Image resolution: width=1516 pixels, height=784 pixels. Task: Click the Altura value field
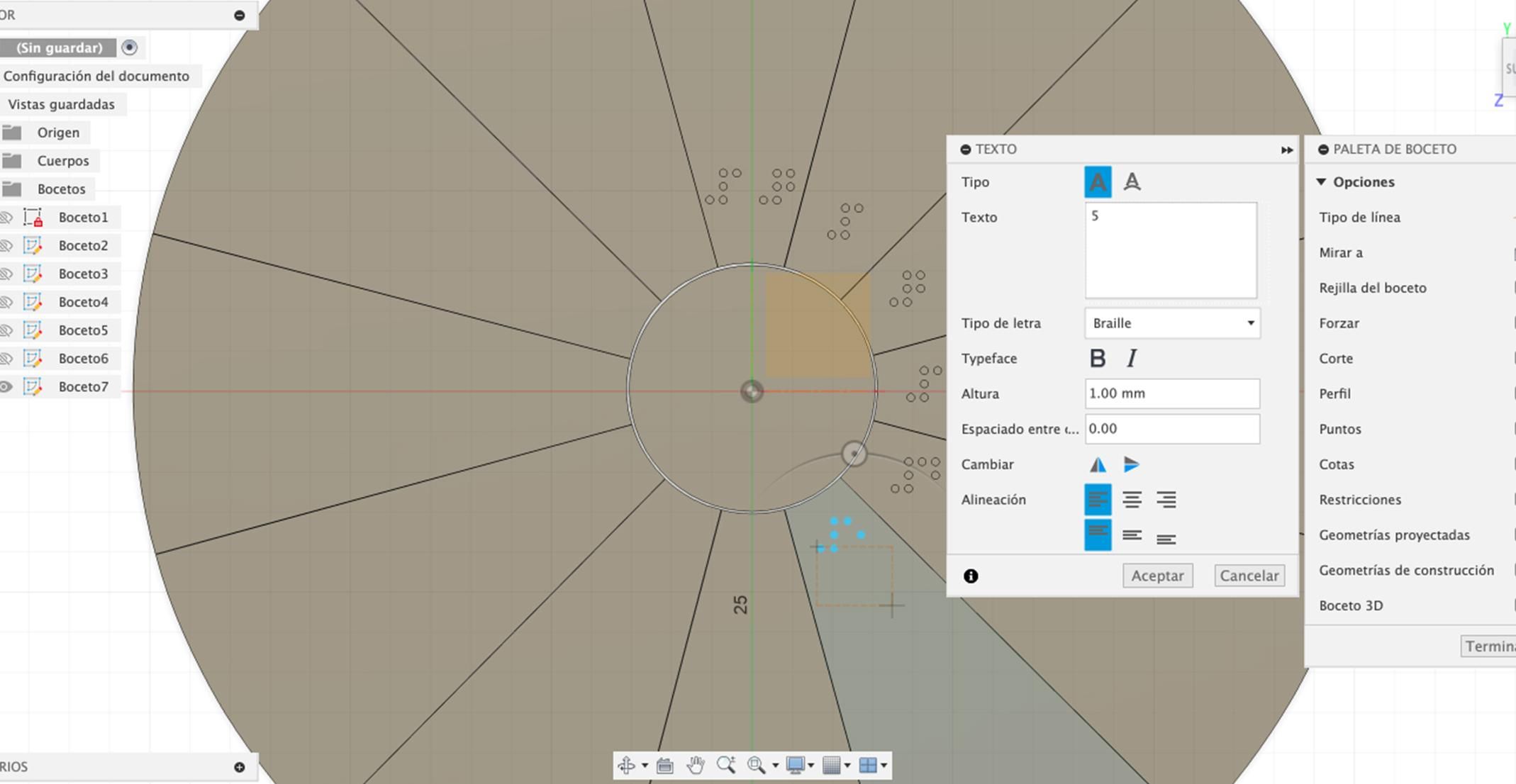pos(1172,393)
